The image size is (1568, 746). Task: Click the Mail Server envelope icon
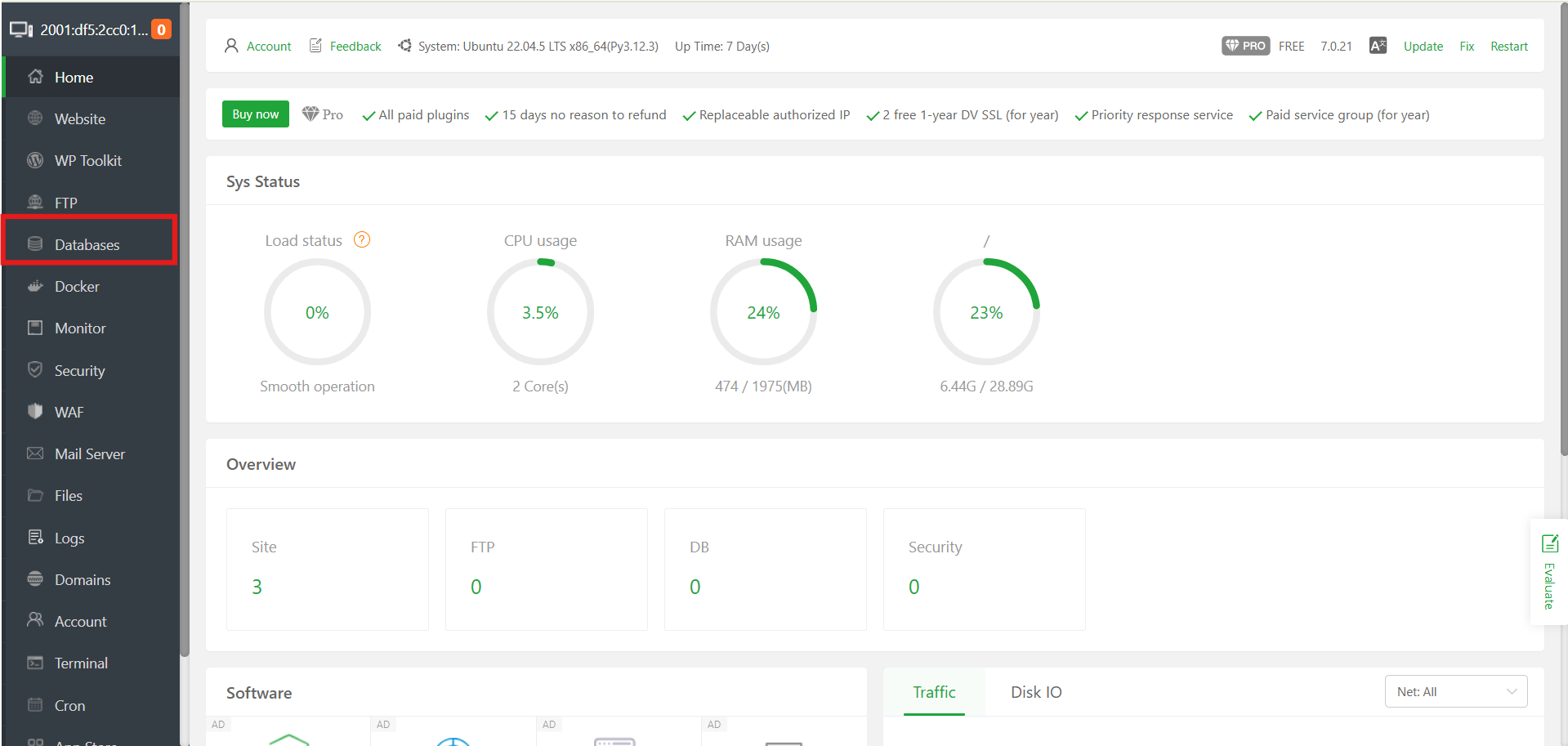(x=35, y=453)
